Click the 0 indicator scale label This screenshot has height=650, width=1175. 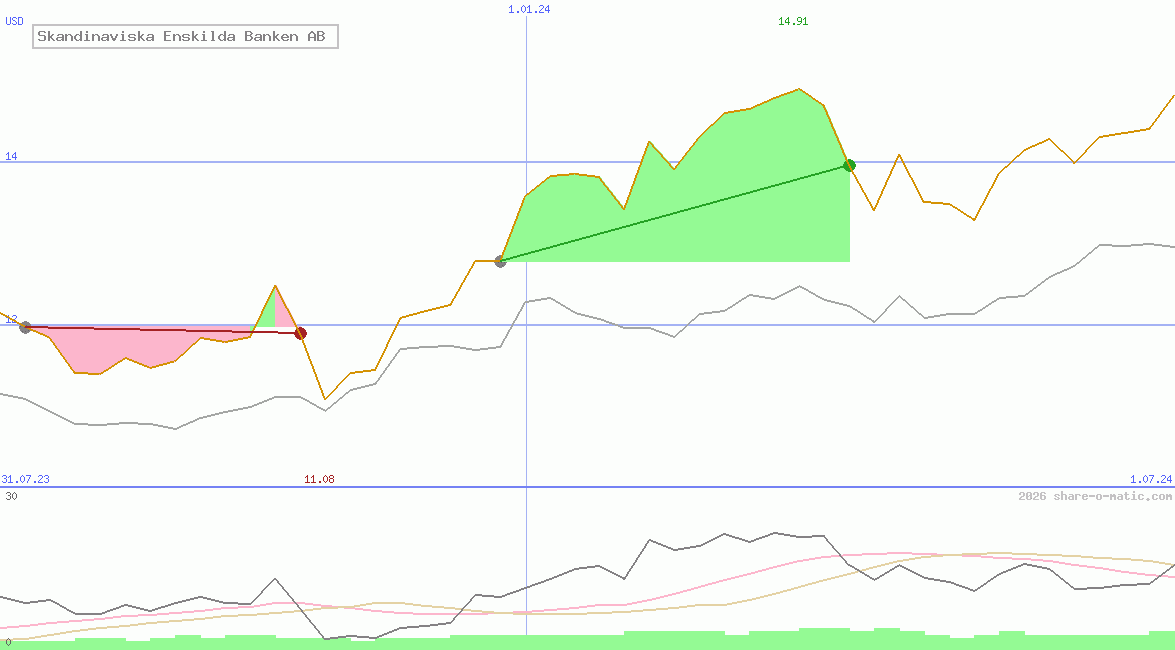click(8, 643)
